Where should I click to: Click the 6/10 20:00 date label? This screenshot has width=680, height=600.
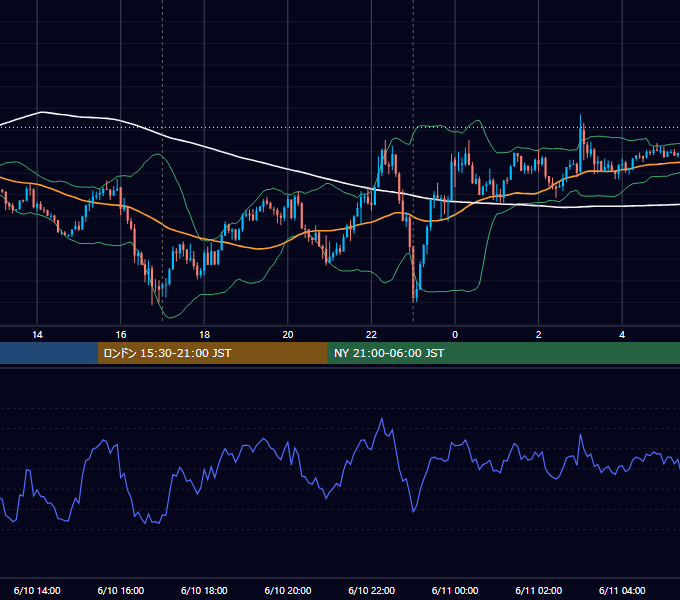coord(288,590)
